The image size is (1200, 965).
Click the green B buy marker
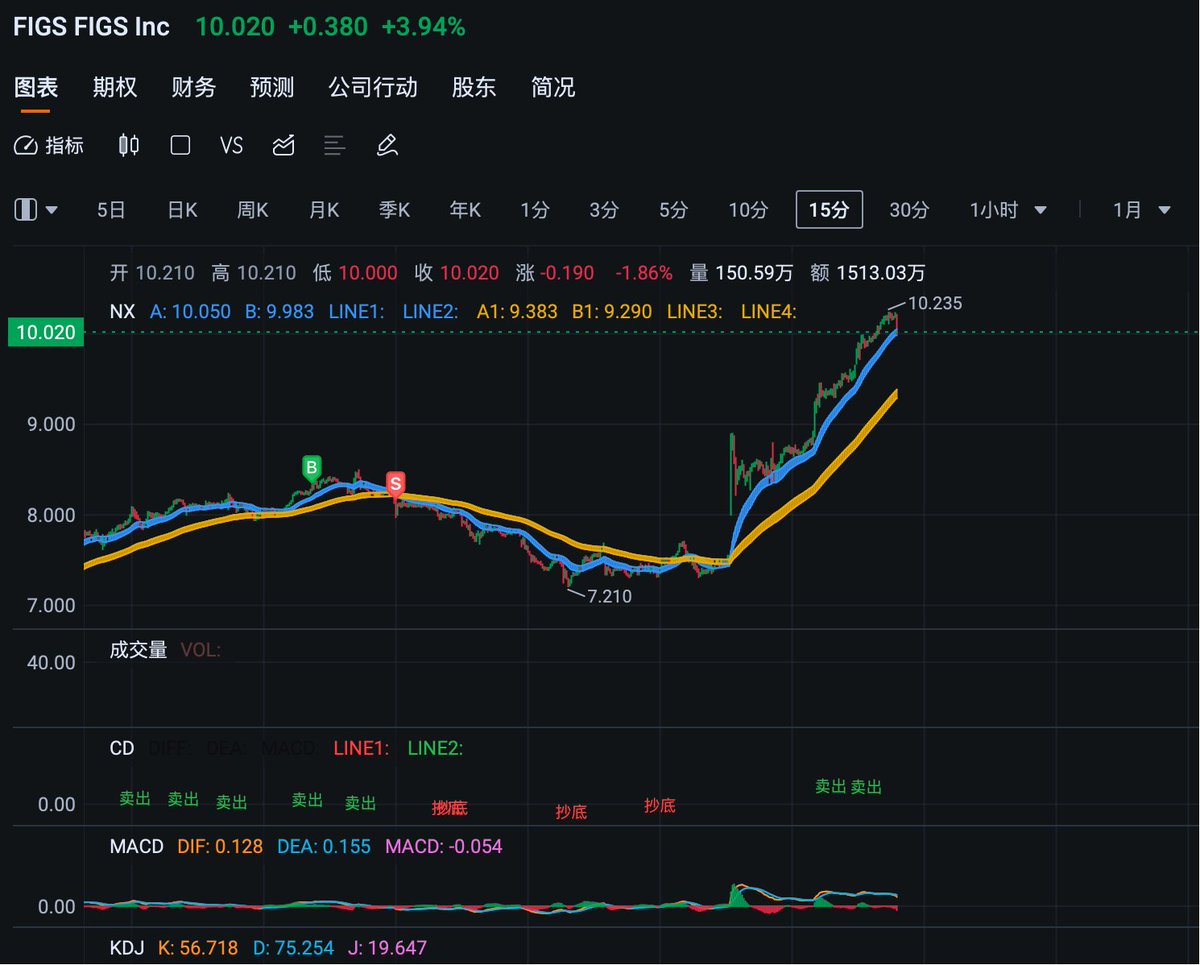pos(311,468)
